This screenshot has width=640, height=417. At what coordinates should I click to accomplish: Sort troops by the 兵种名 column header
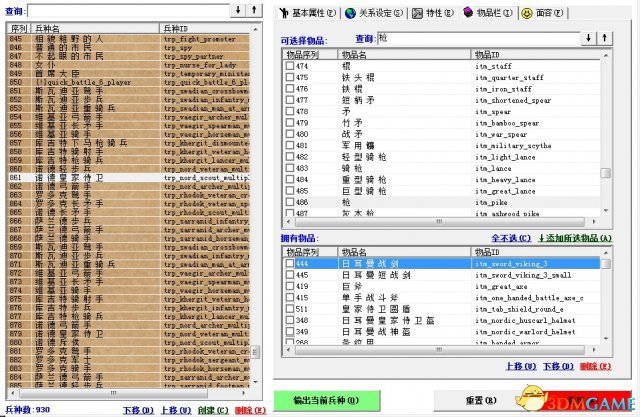click(x=96, y=28)
